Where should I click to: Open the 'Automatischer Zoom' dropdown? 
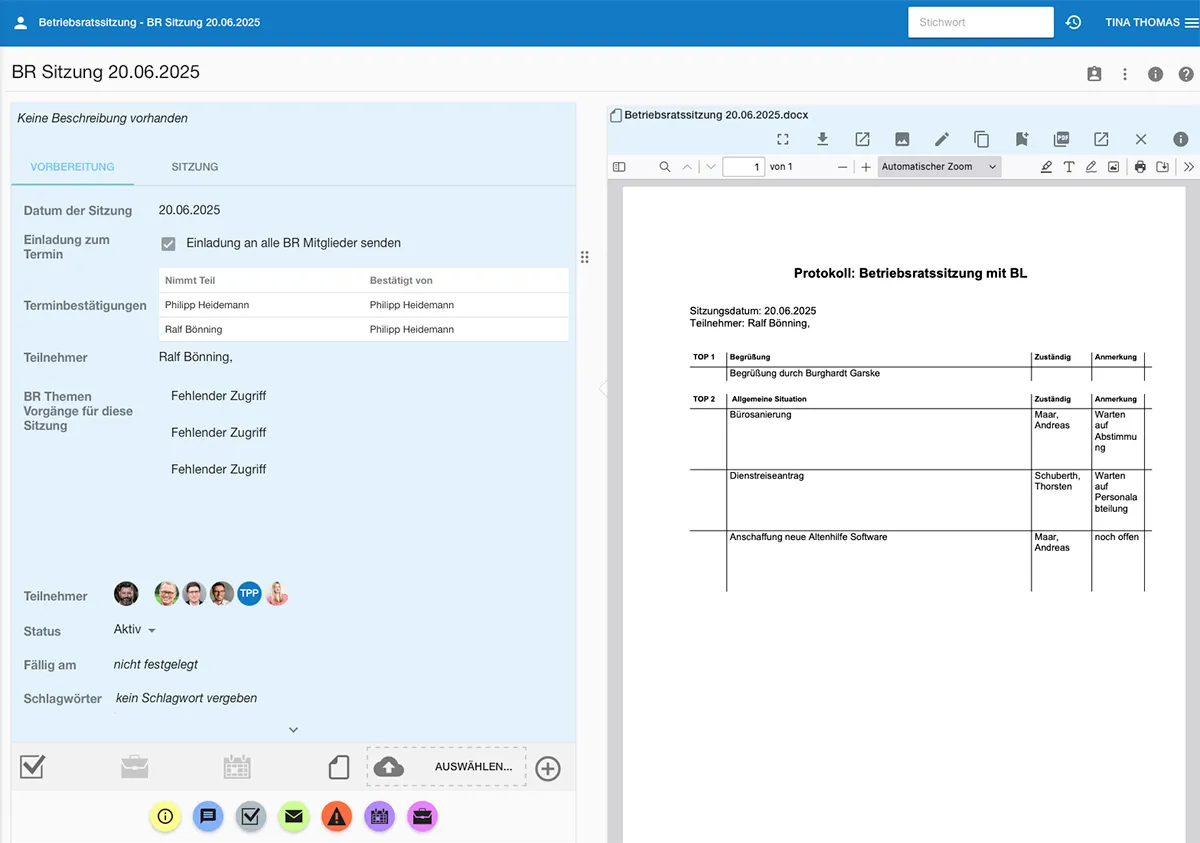click(x=939, y=167)
